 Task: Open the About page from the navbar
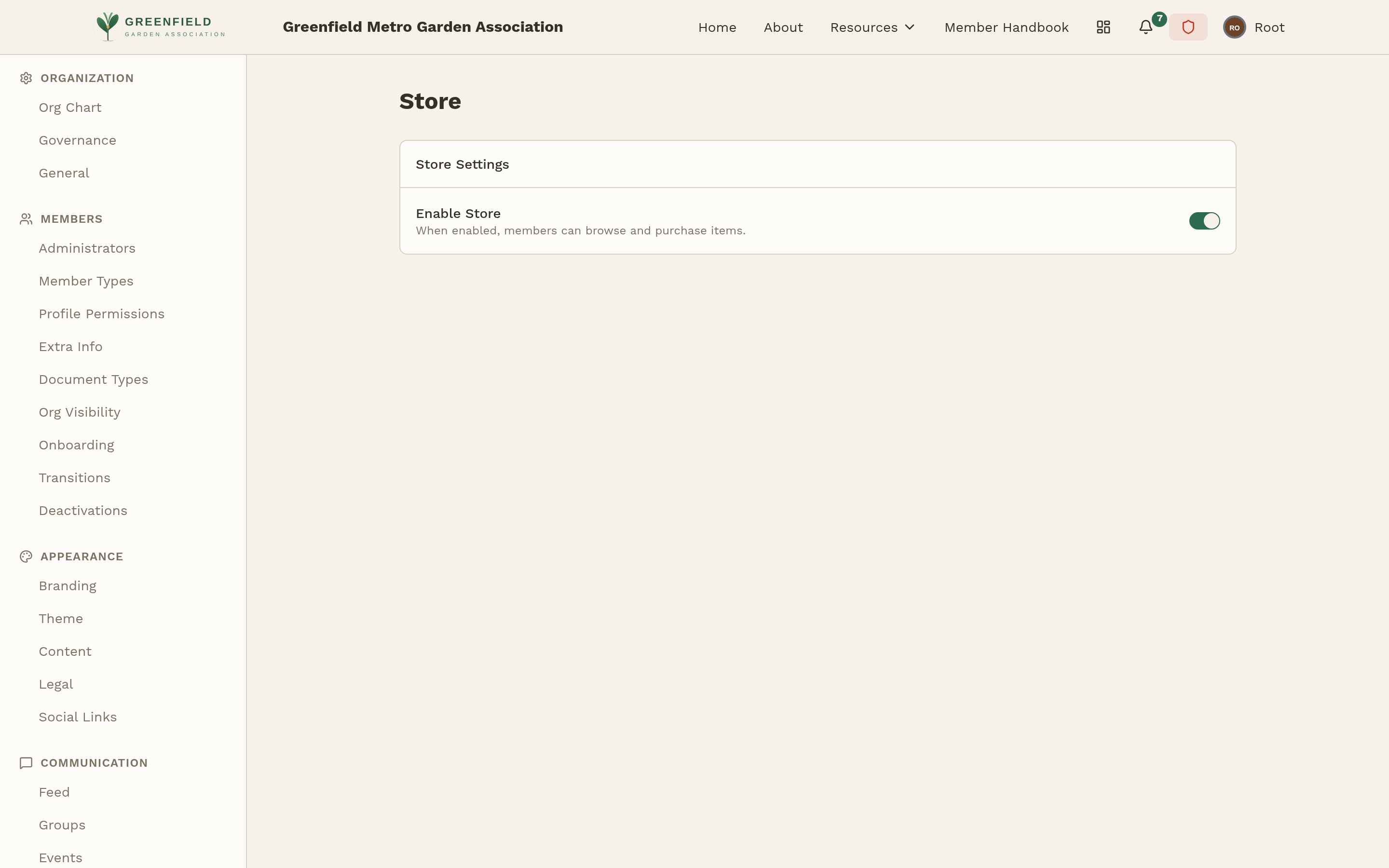(x=783, y=27)
